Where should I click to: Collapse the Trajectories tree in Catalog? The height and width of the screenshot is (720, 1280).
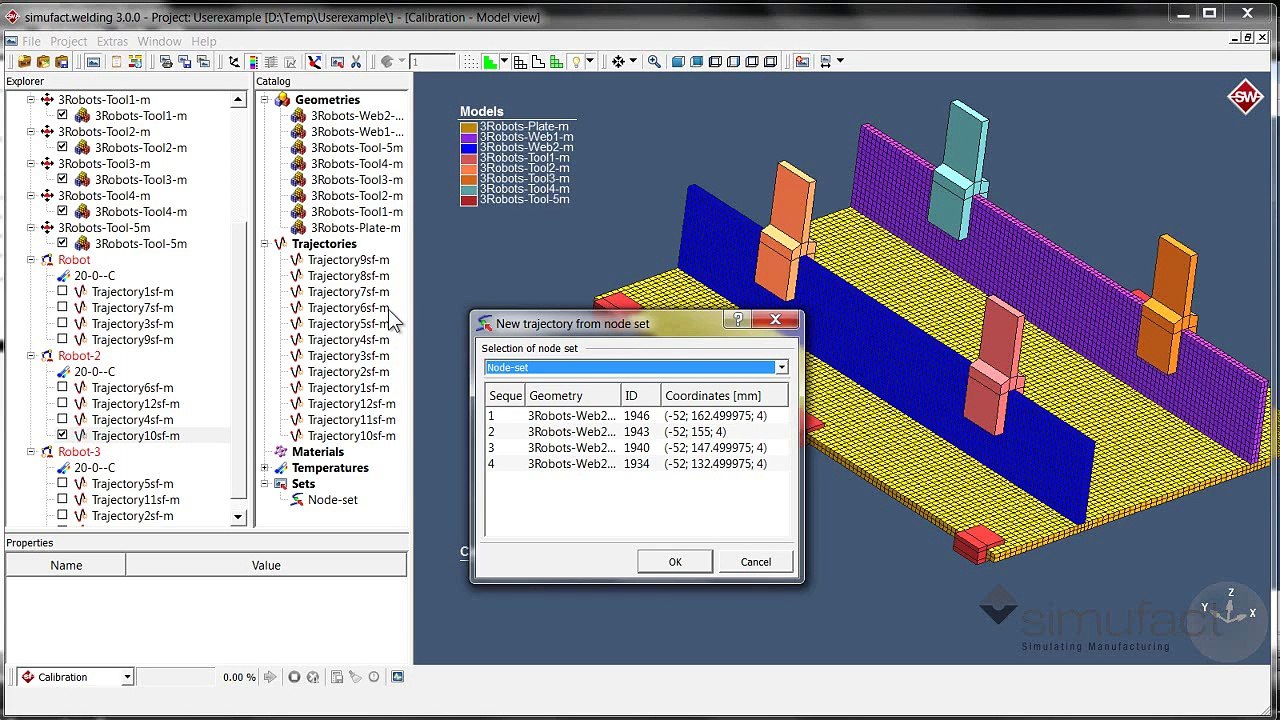click(x=265, y=244)
